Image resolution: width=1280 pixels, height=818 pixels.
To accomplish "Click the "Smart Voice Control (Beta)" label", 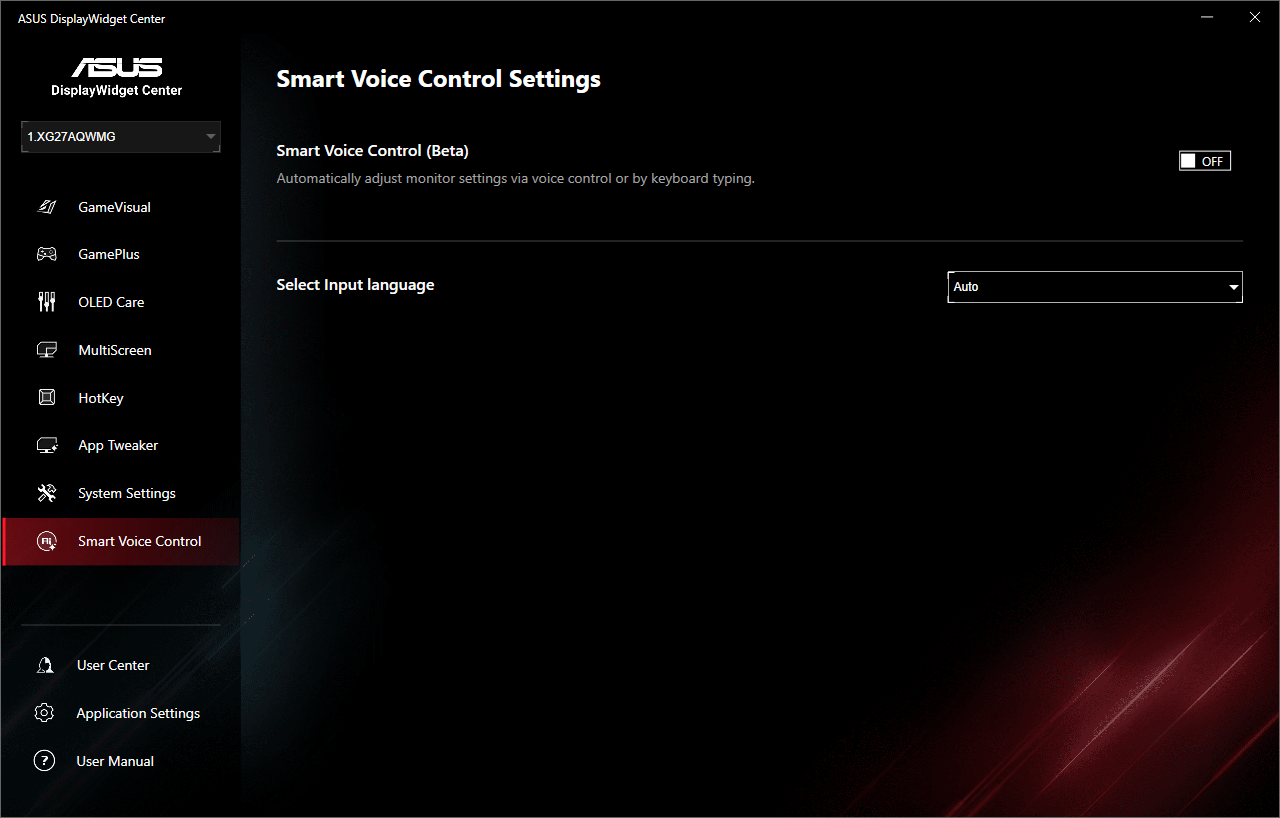I will click(372, 151).
